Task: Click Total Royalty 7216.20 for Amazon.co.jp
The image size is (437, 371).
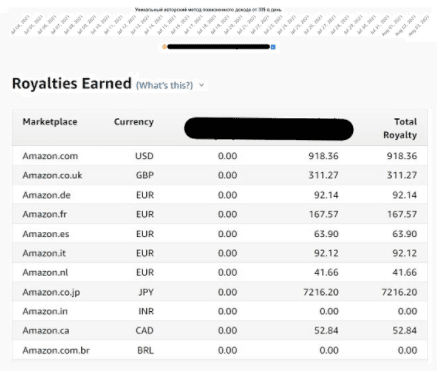Action: coord(399,292)
